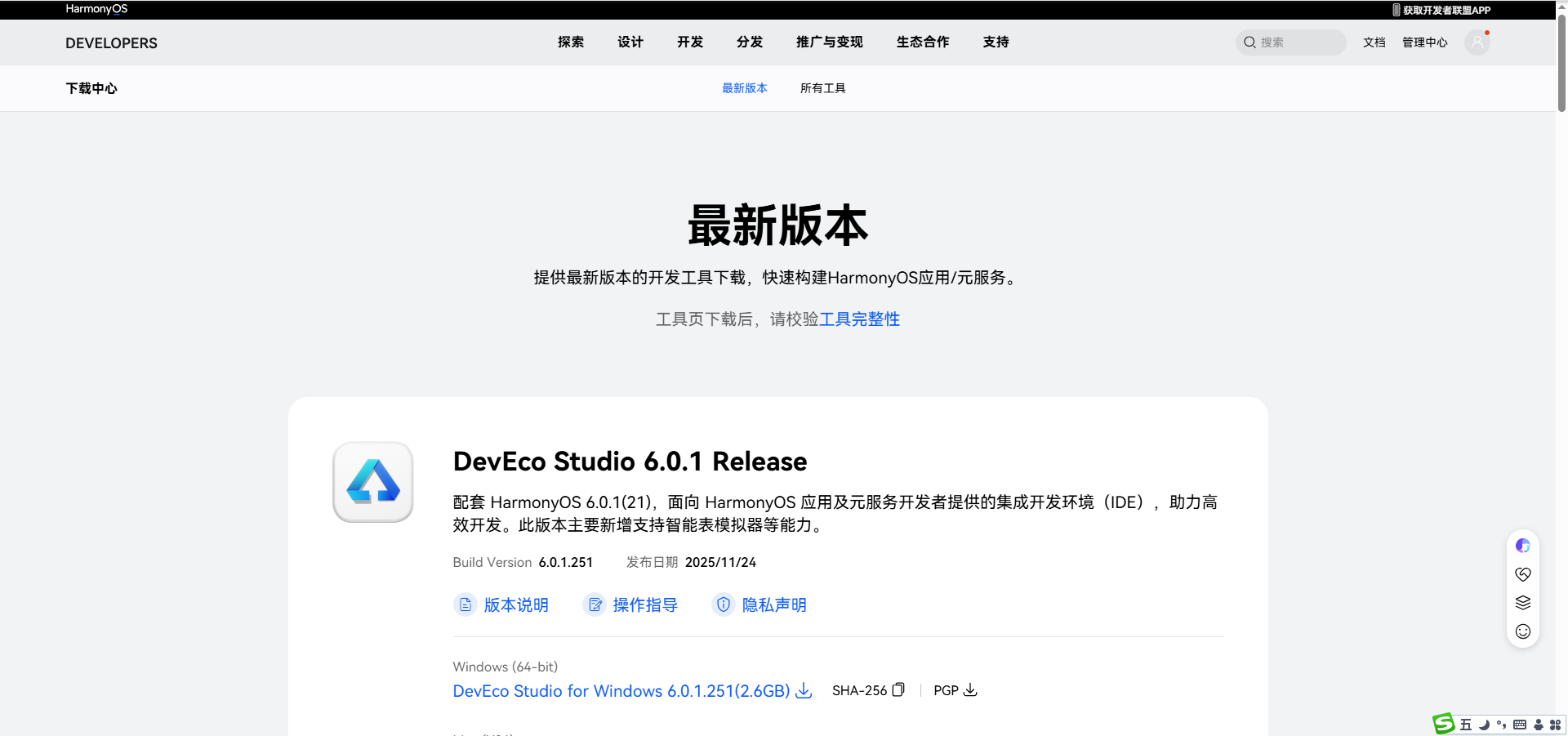Open the 版本说明 release notes link
Screen dimensions: 1568x736
tap(516, 605)
